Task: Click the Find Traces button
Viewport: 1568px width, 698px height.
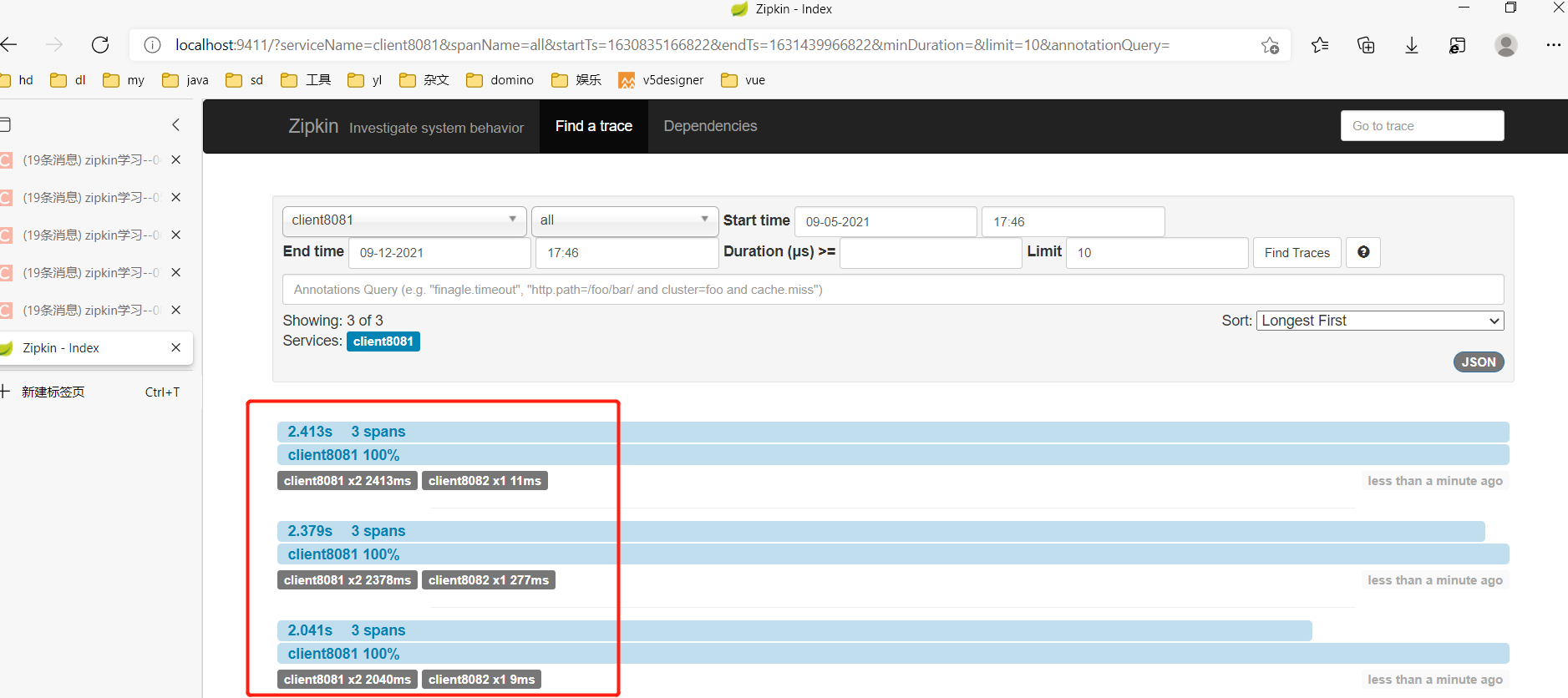Action: [x=1297, y=252]
